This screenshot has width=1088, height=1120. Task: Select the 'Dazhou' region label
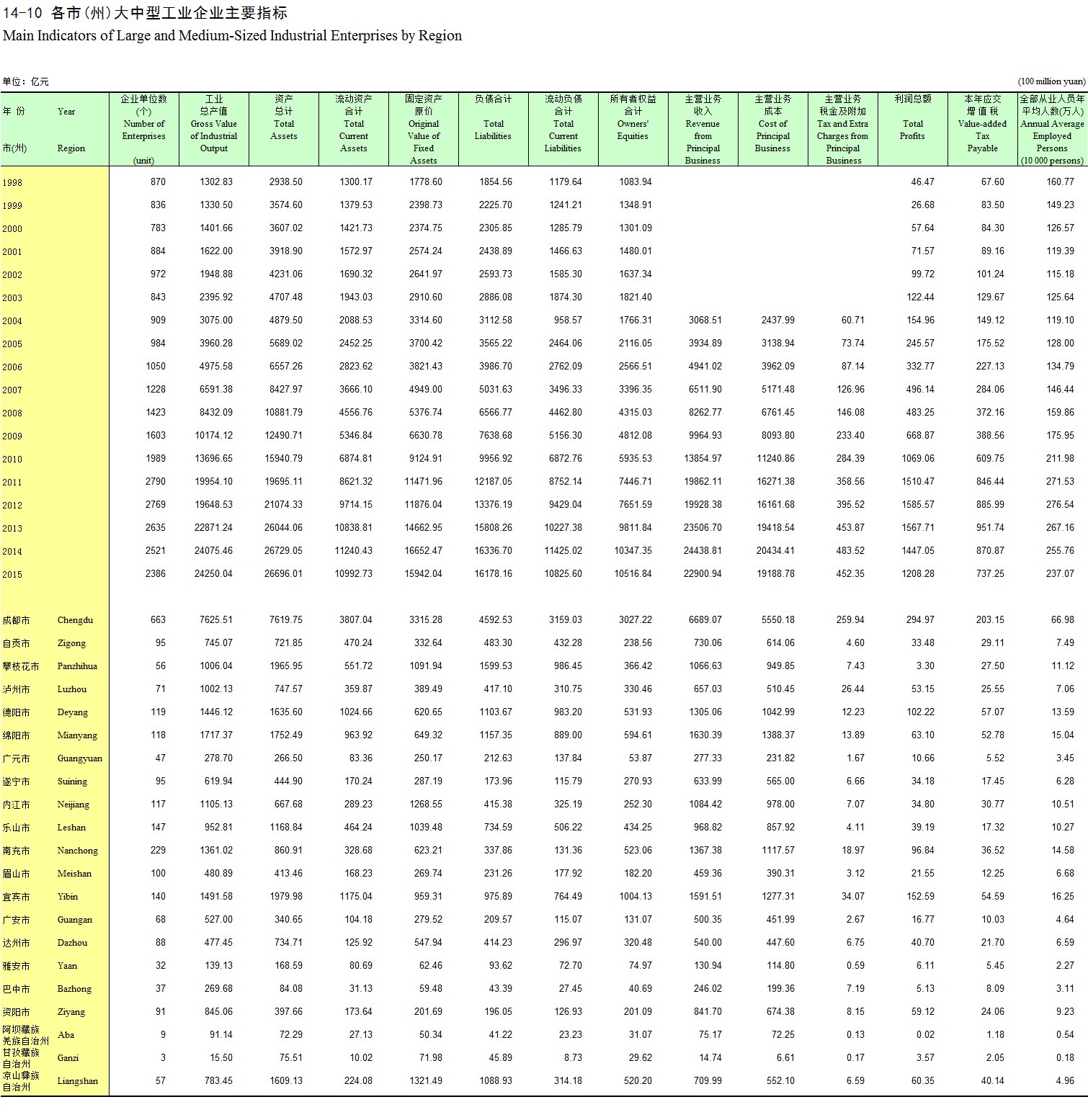pyautogui.click(x=72, y=943)
